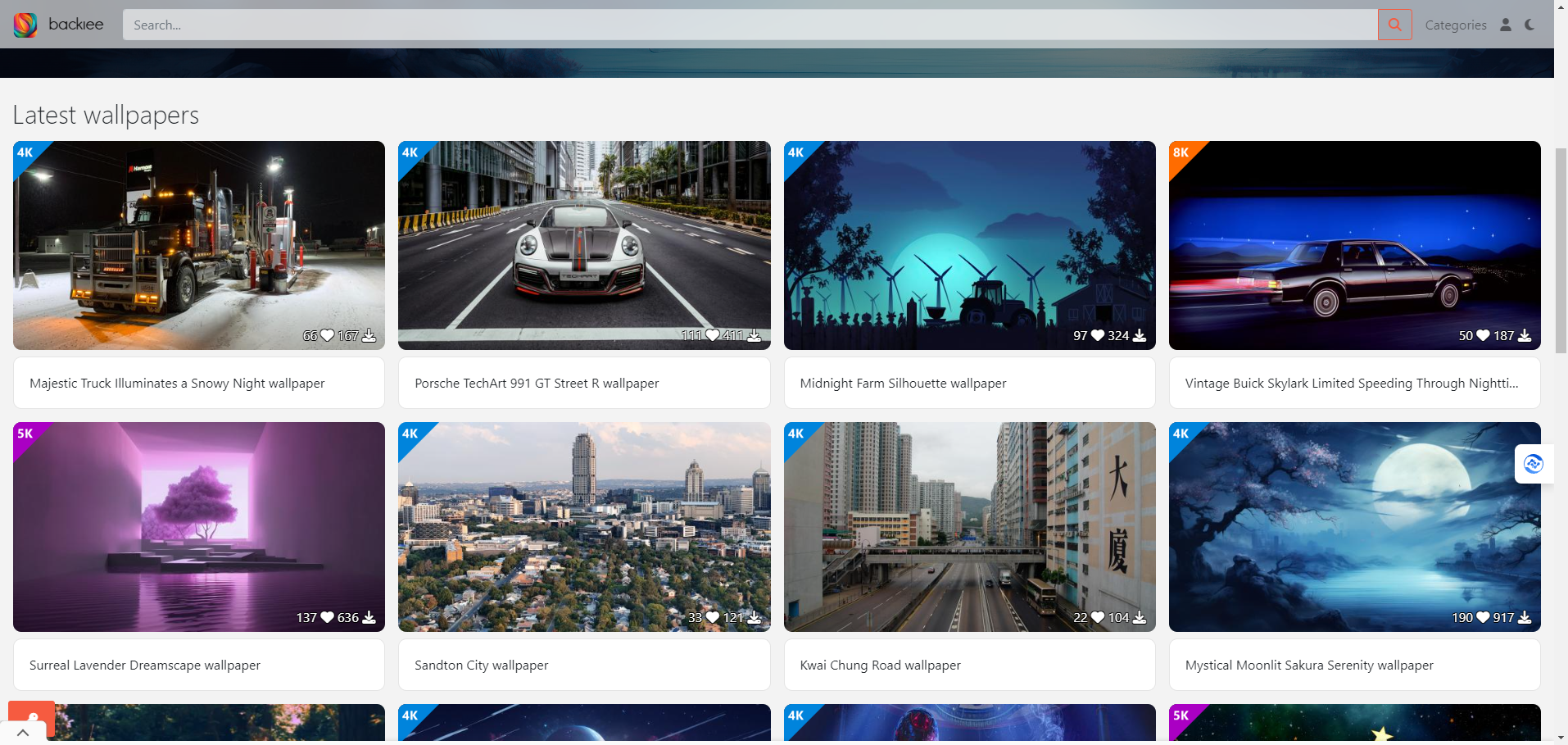Click the orange search magnifier button
The height and width of the screenshot is (745, 1568).
click(1394, 25)
